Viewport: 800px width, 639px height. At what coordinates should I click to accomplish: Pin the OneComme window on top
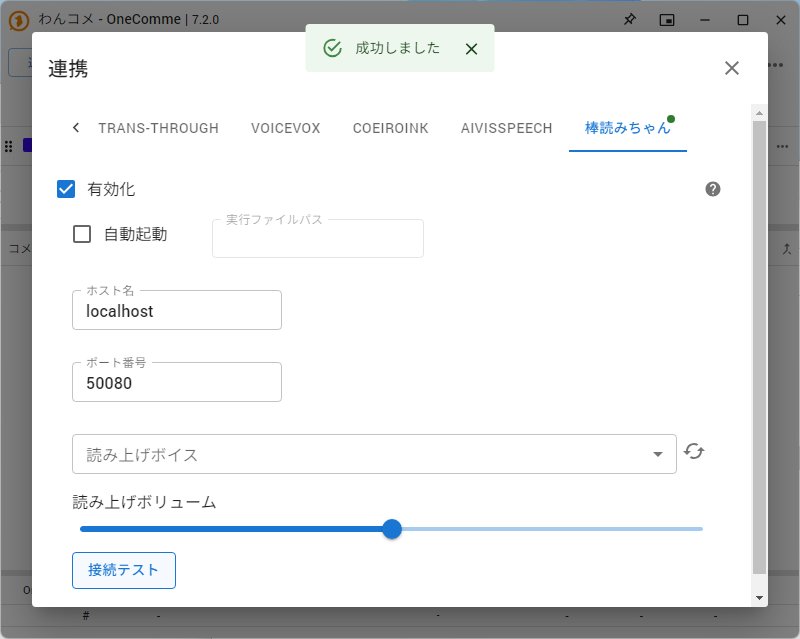click(x=630, y=20)
